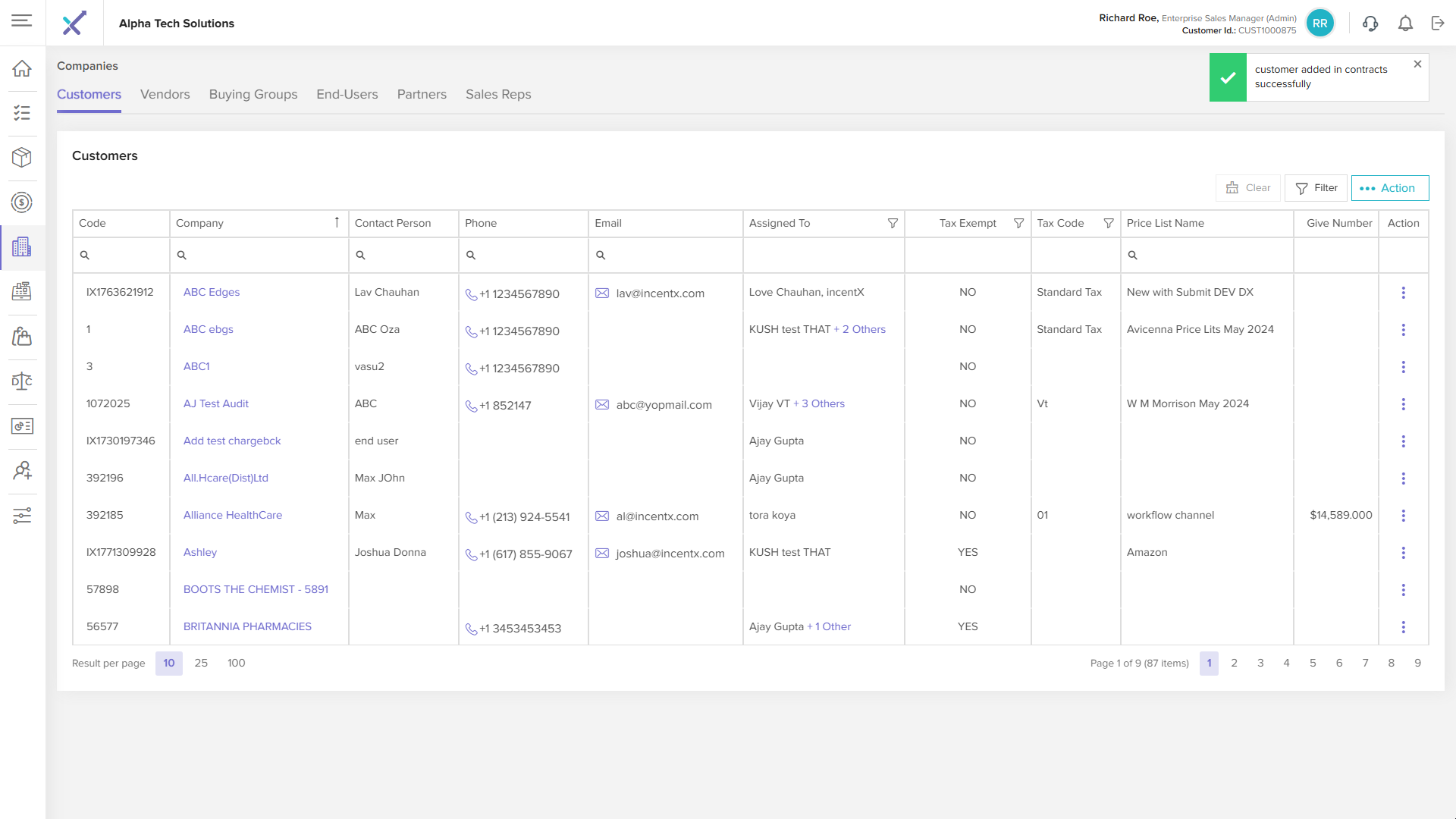Open Assigned To column filter

893,224
